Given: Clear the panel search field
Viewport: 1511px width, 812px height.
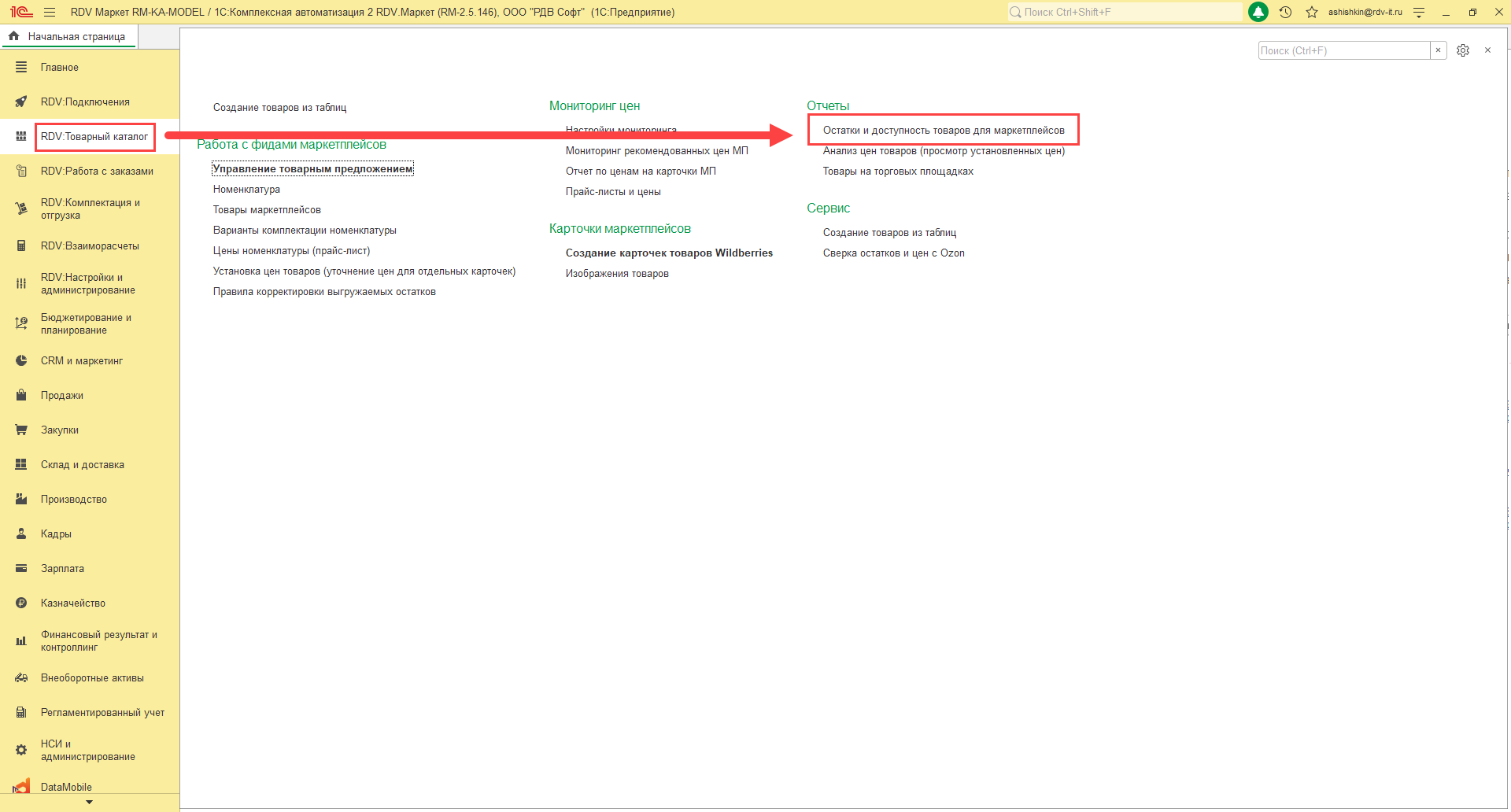Looking at the screenshot, I should [1439, 50].
